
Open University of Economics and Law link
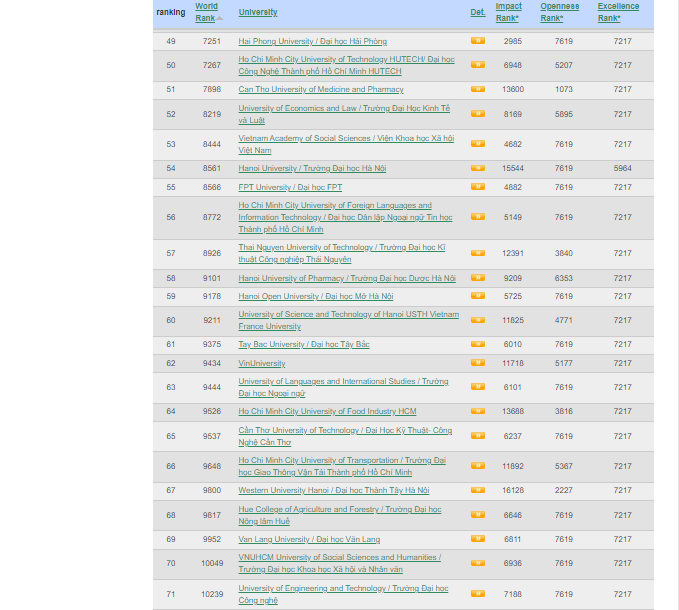[x=344, y=114]
